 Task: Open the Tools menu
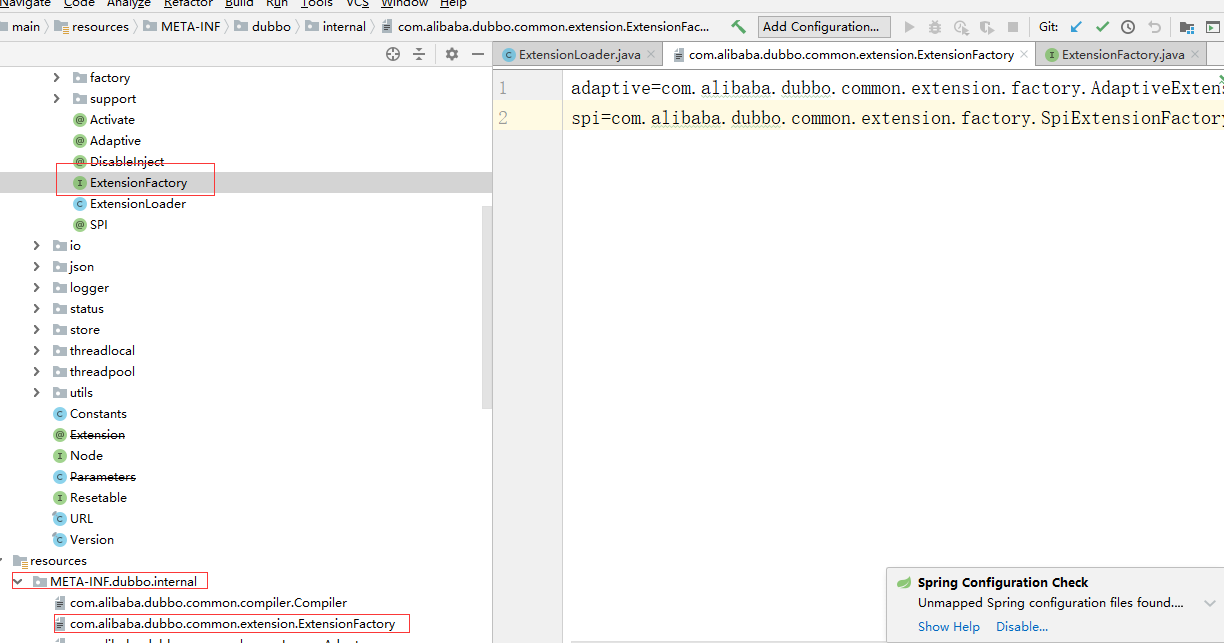coord(317,4)
